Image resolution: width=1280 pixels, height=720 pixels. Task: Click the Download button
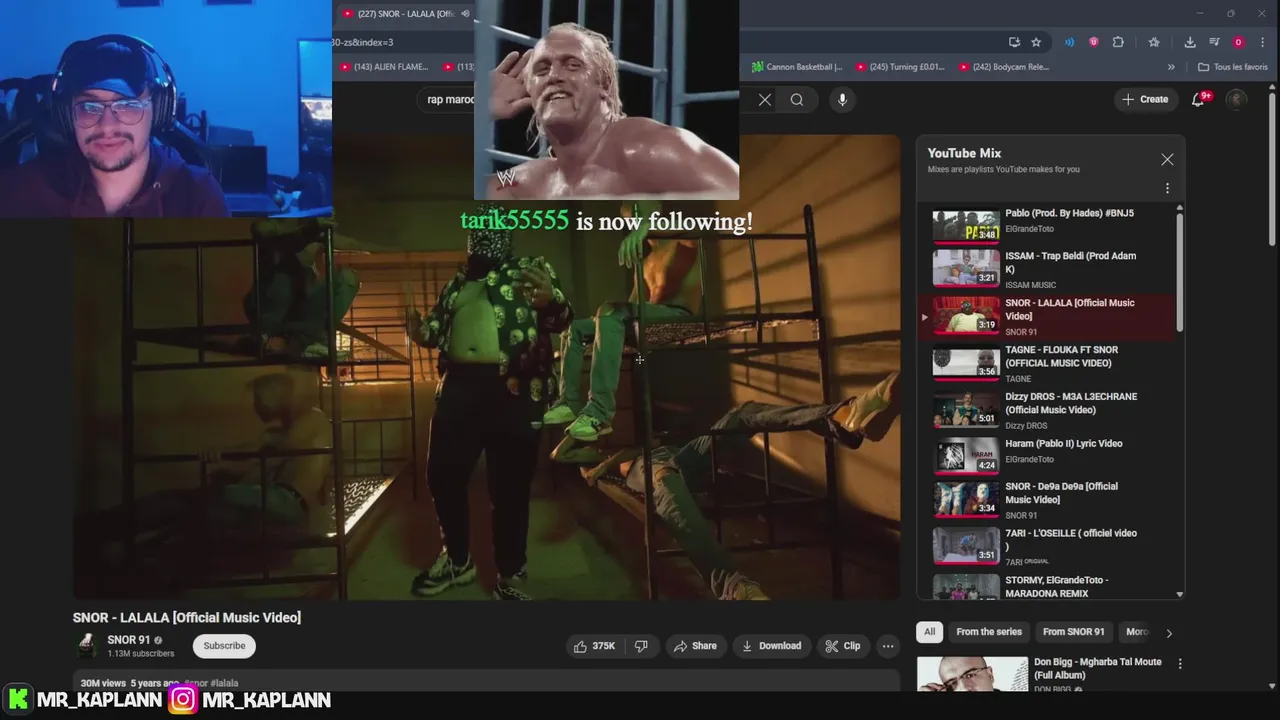coord(771,646)
